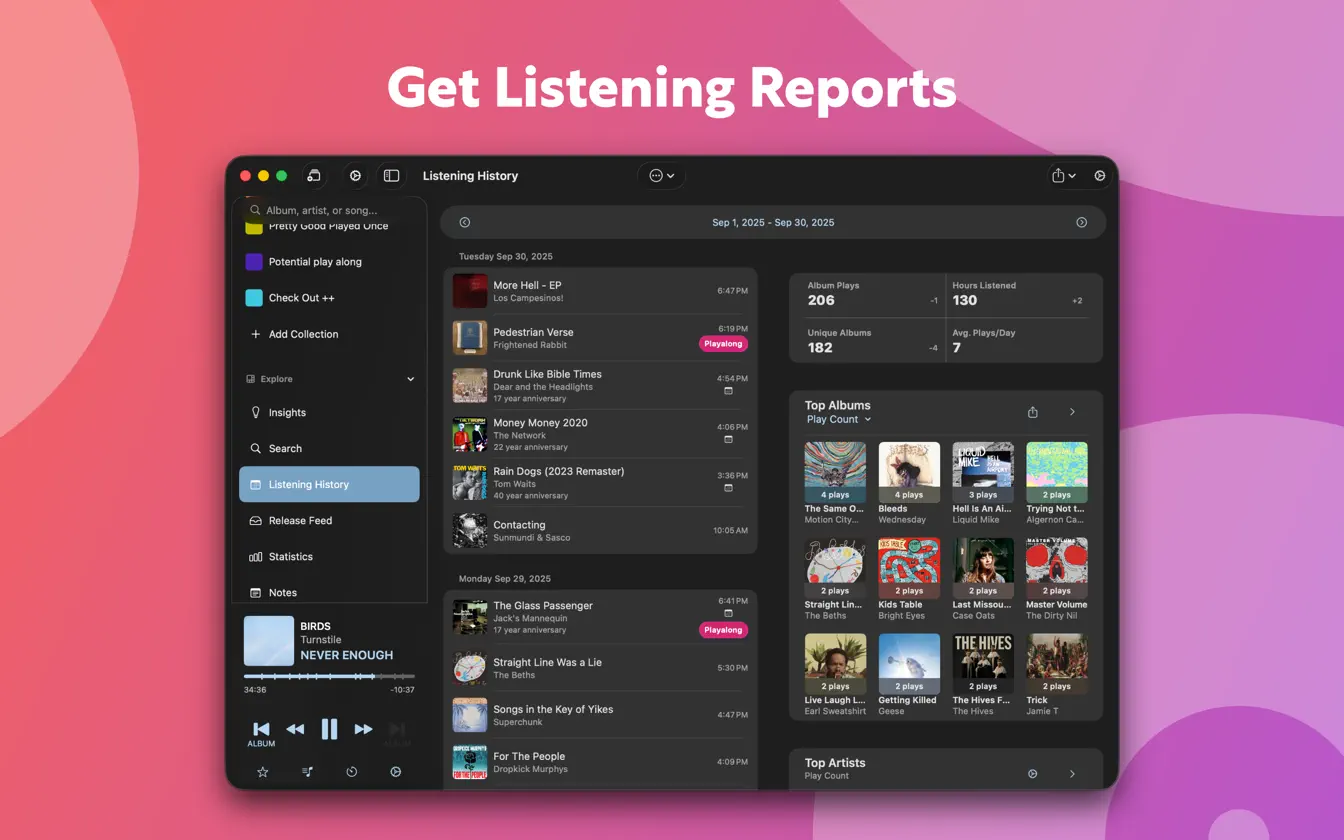This screenshot has height=840, width=1344.
Task: Click the play-circle icon at the window's far right
Action: [1100, 176]
